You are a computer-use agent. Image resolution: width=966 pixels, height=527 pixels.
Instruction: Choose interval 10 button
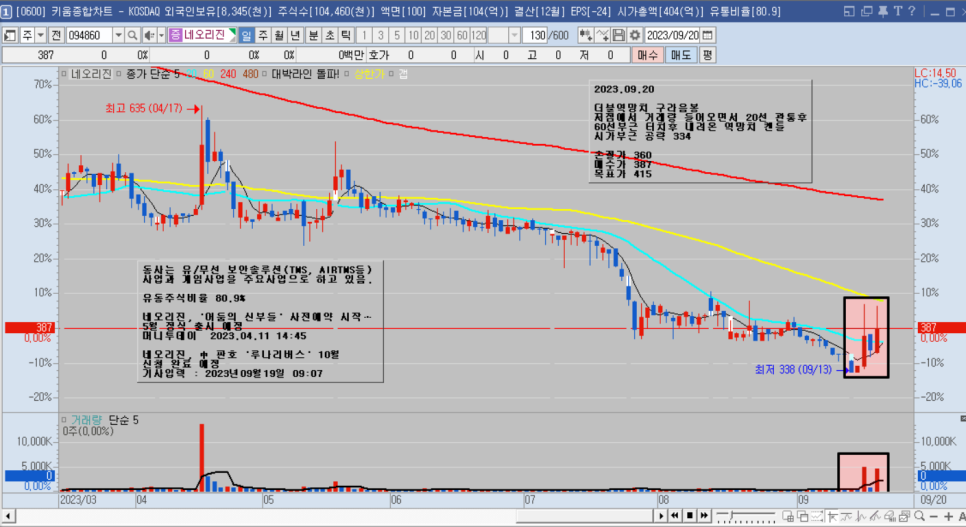[x=413, y=35]
